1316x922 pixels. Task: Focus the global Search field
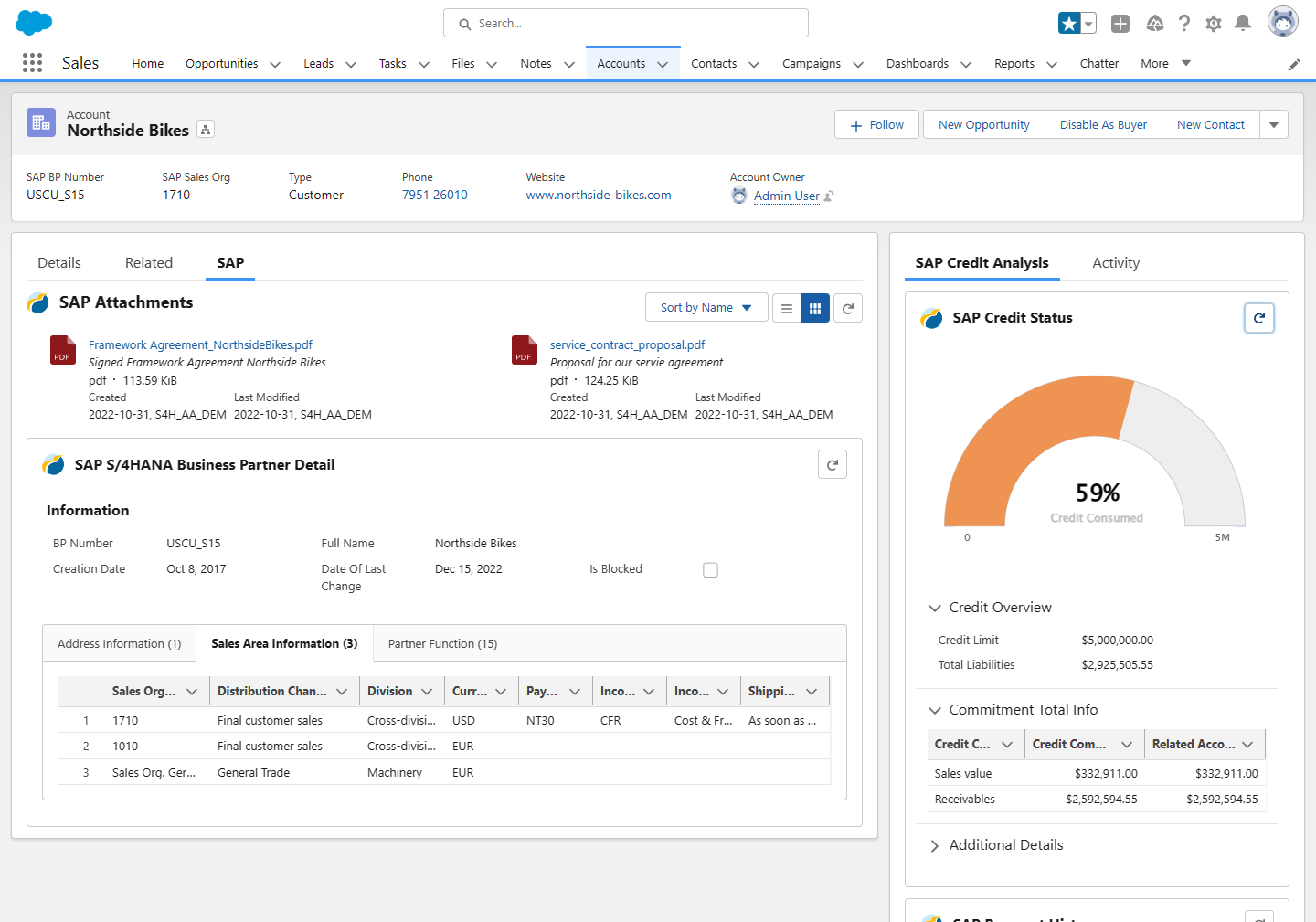click(x=626, y=24)
